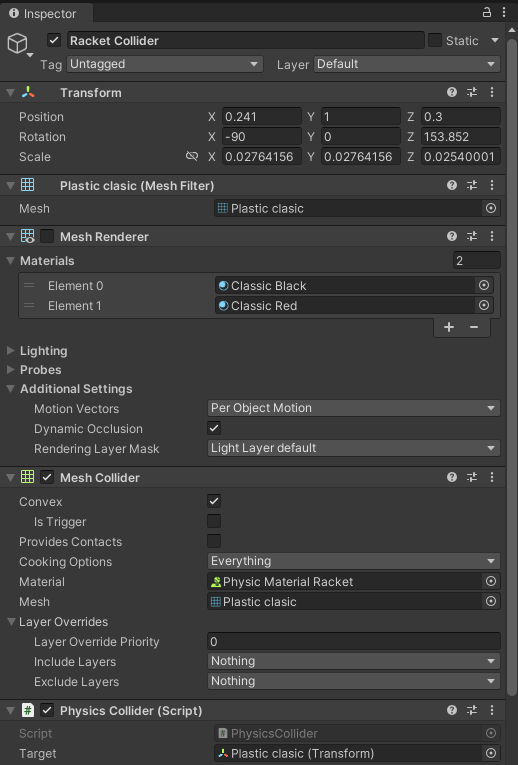Open Transform presets selector
The width and height of the screenshot is (518, 765).
click(x=472, y=92)
